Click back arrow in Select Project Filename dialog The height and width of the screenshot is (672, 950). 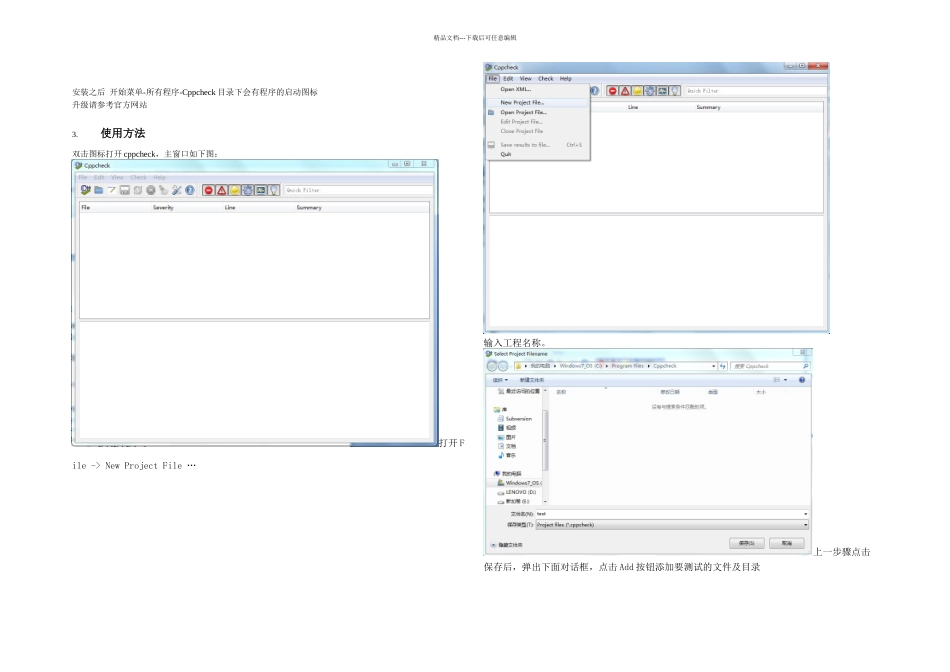click(x=492, y=366)
